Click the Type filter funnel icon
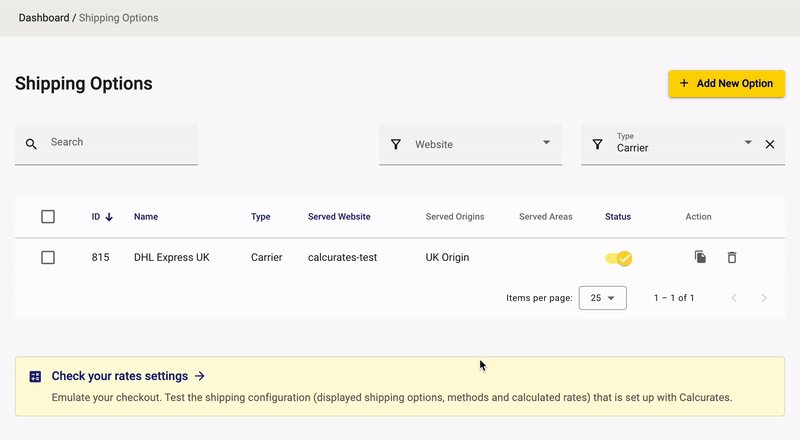Viewport: 800px width, 440px height. point(597,144)
